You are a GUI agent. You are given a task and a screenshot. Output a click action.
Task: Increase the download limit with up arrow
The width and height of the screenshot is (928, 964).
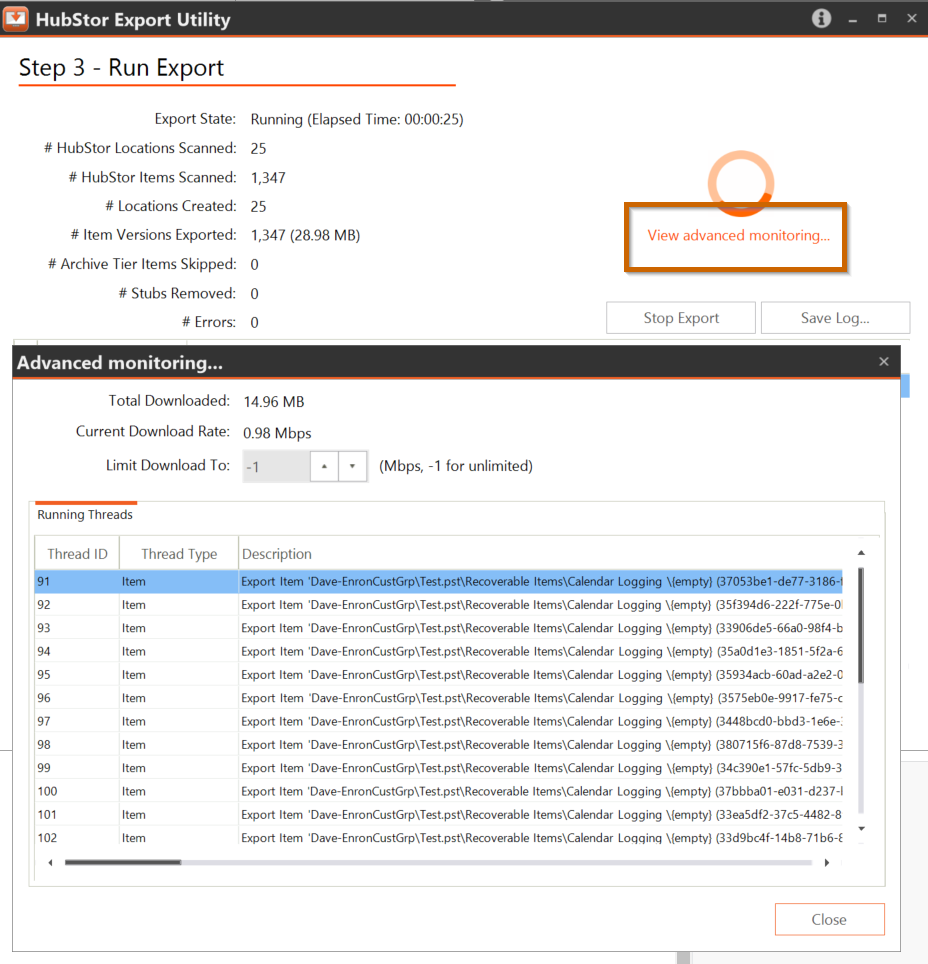324,466
